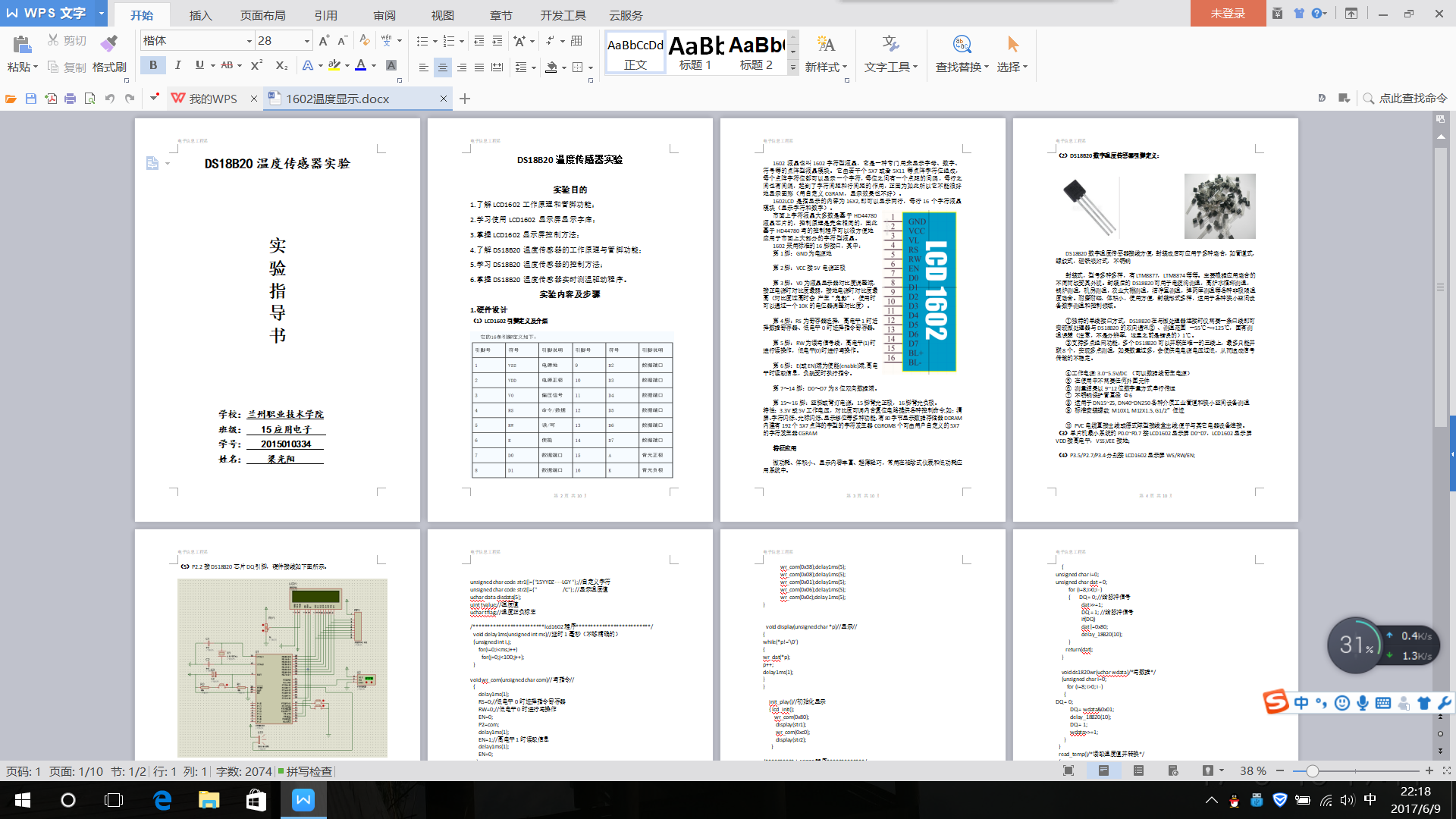Open the 审阅 ribbon tab
The height and width of the screenshot is (819, 1456).
(384, 15)
